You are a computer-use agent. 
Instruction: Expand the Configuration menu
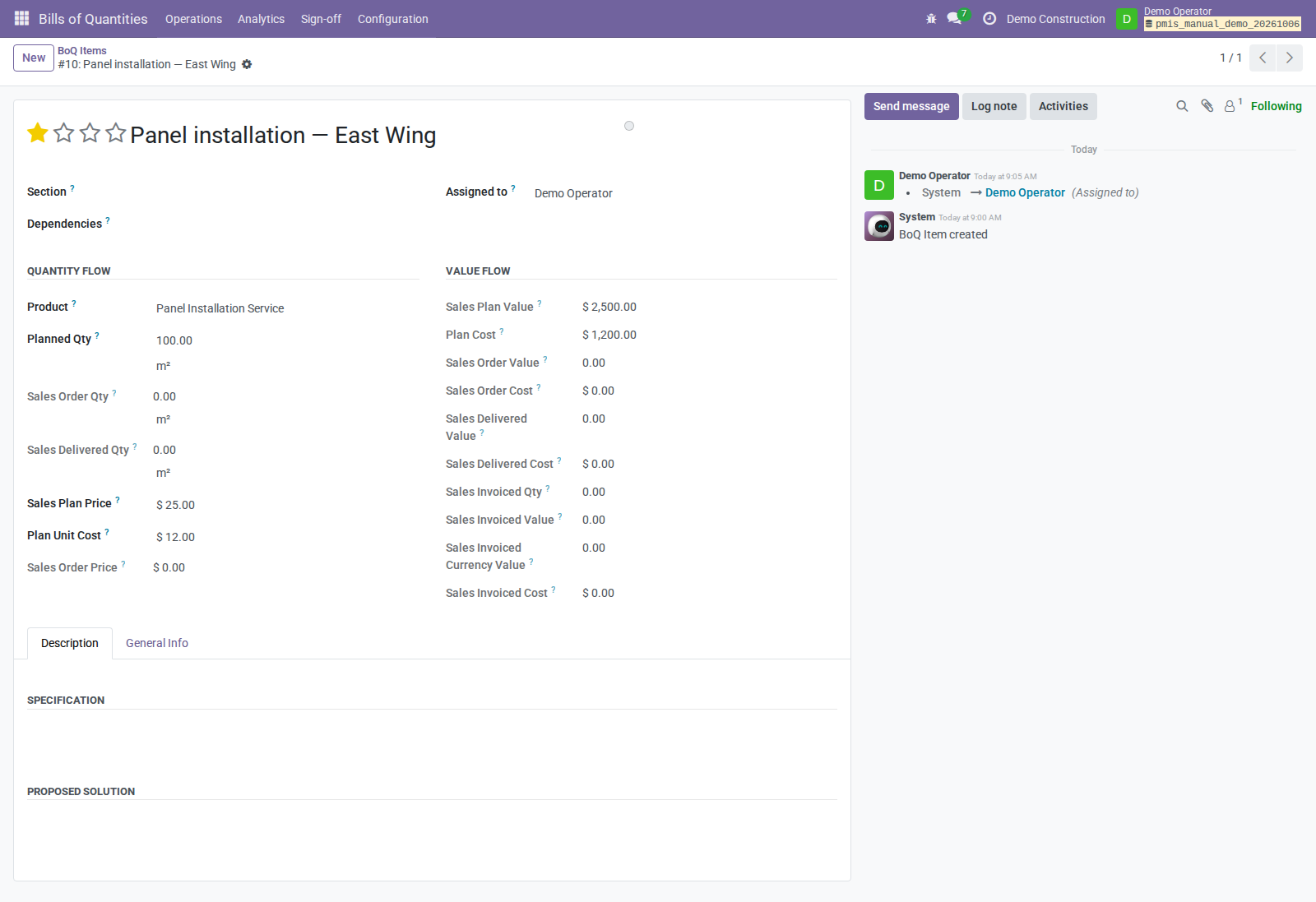pos(392,19)
